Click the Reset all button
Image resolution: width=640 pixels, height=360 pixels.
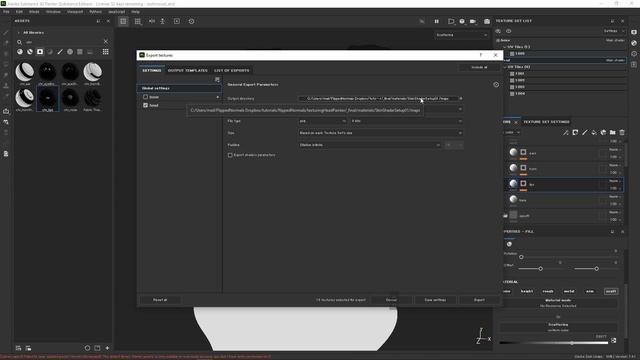160,300
